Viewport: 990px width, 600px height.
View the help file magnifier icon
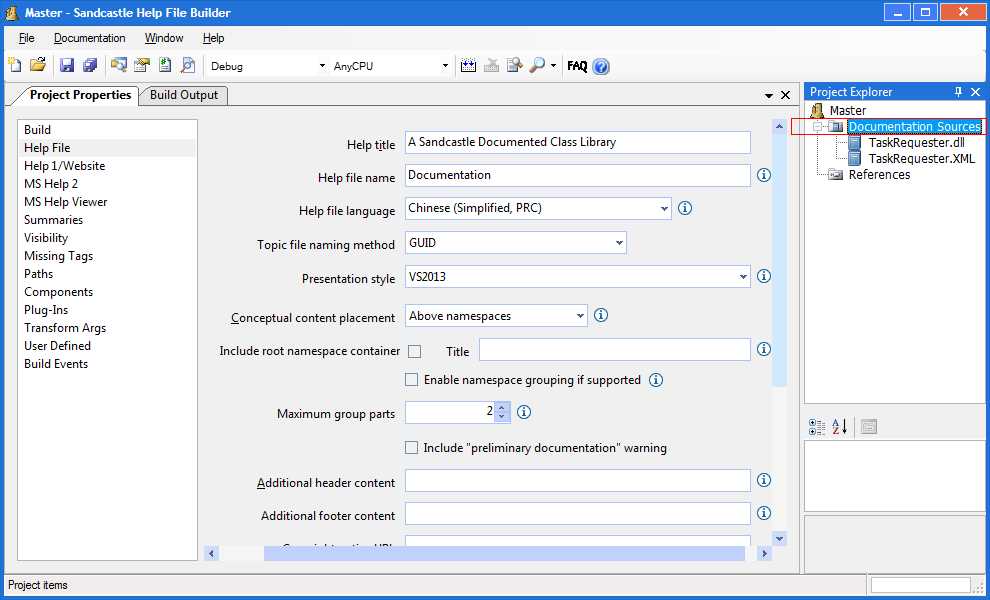(x=537, y=65)
